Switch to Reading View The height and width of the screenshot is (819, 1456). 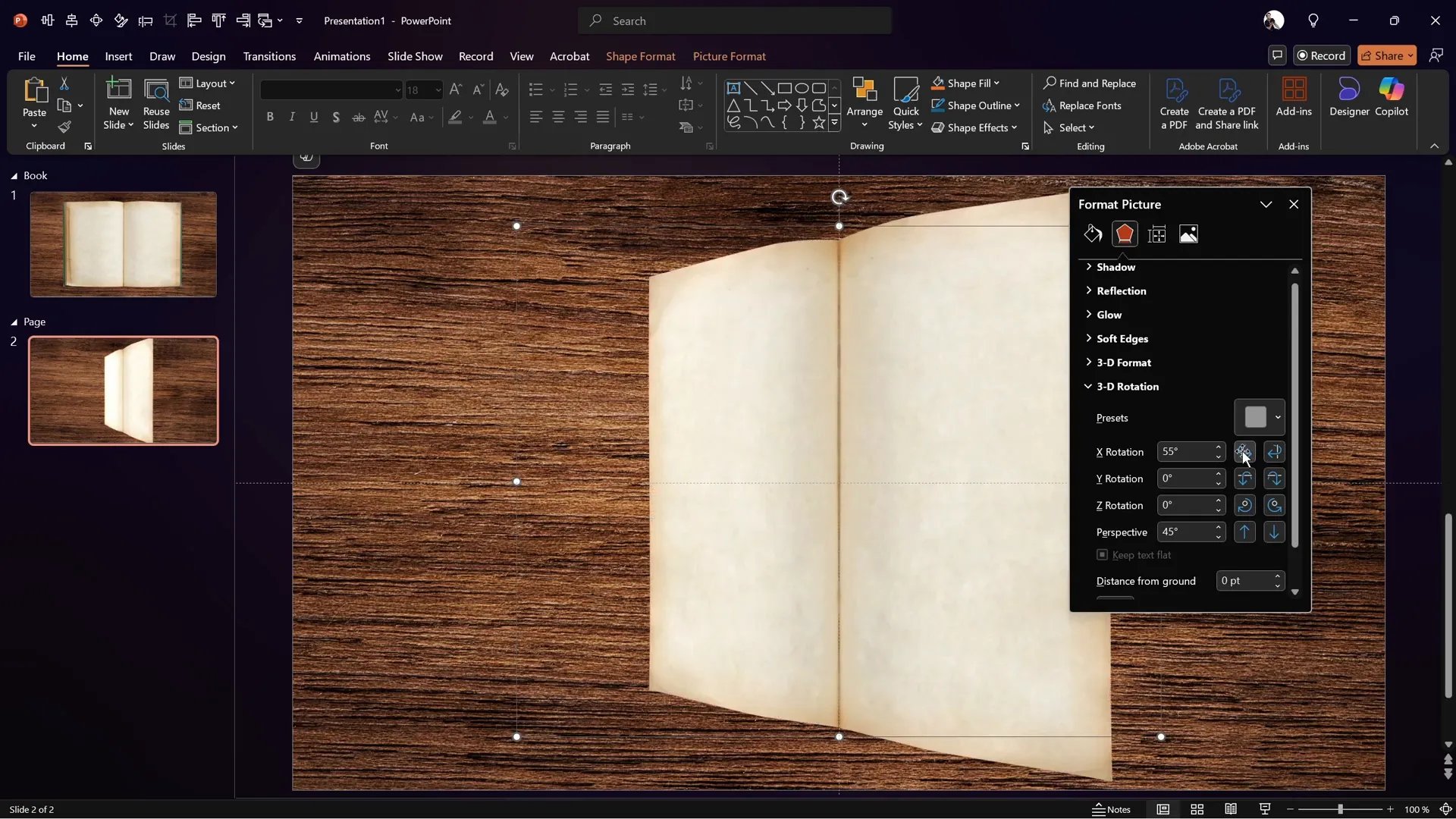pos(1231,809)
